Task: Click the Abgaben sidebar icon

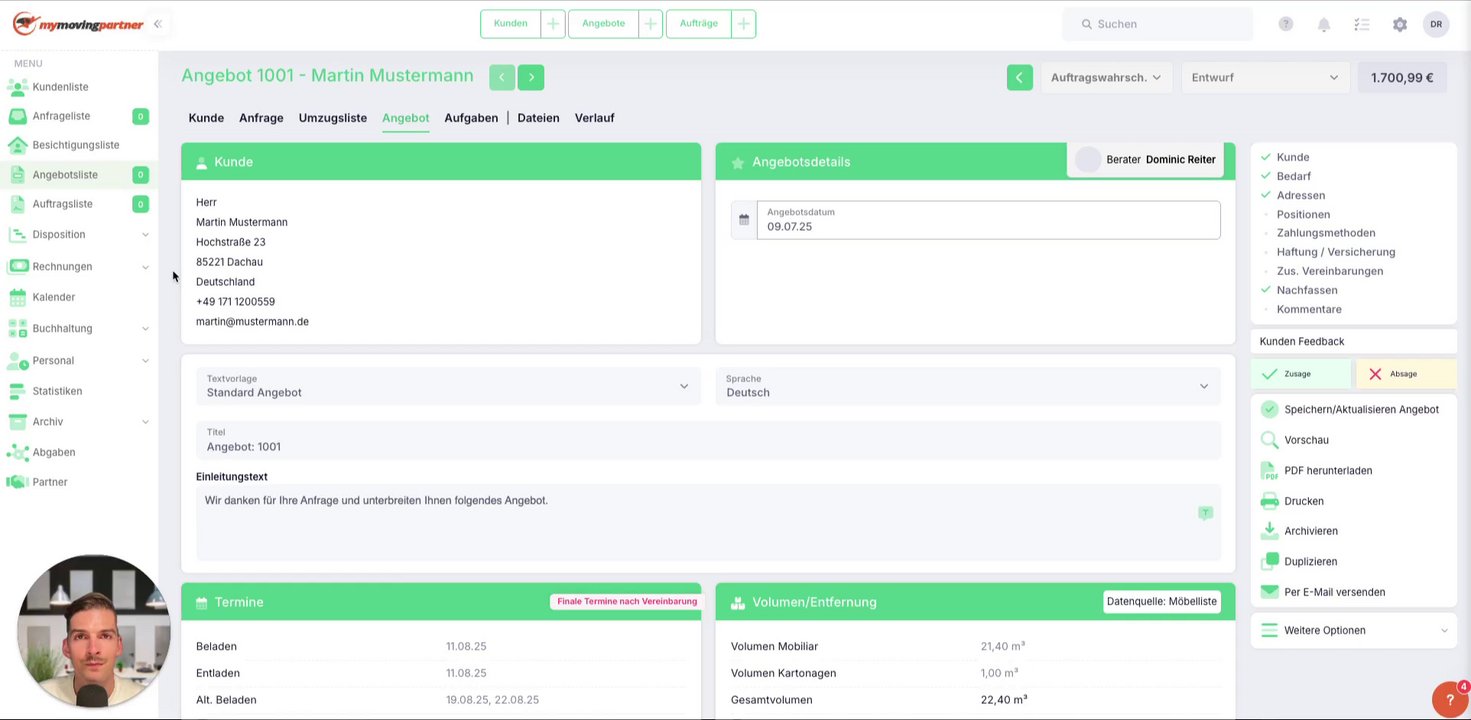Action: [x=17, y=452]
